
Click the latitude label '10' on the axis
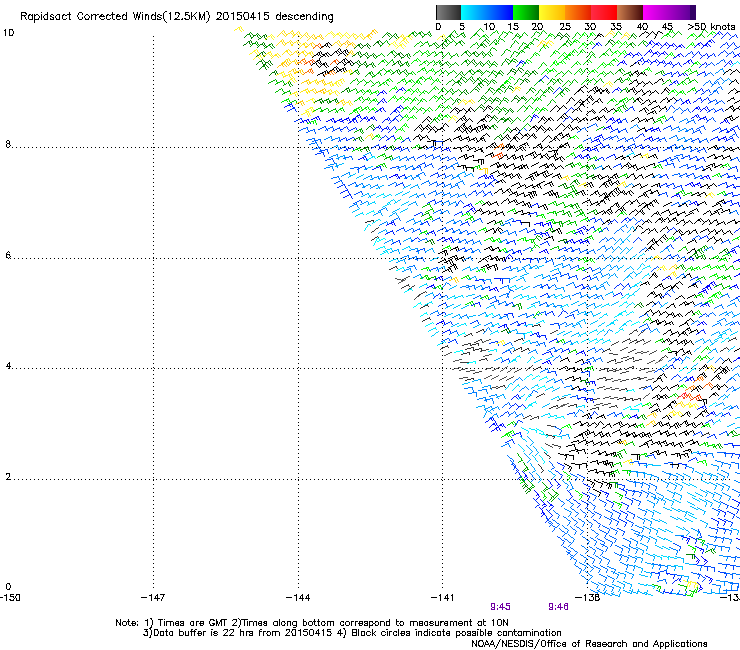pyautogui.click(x=8, y=33)
